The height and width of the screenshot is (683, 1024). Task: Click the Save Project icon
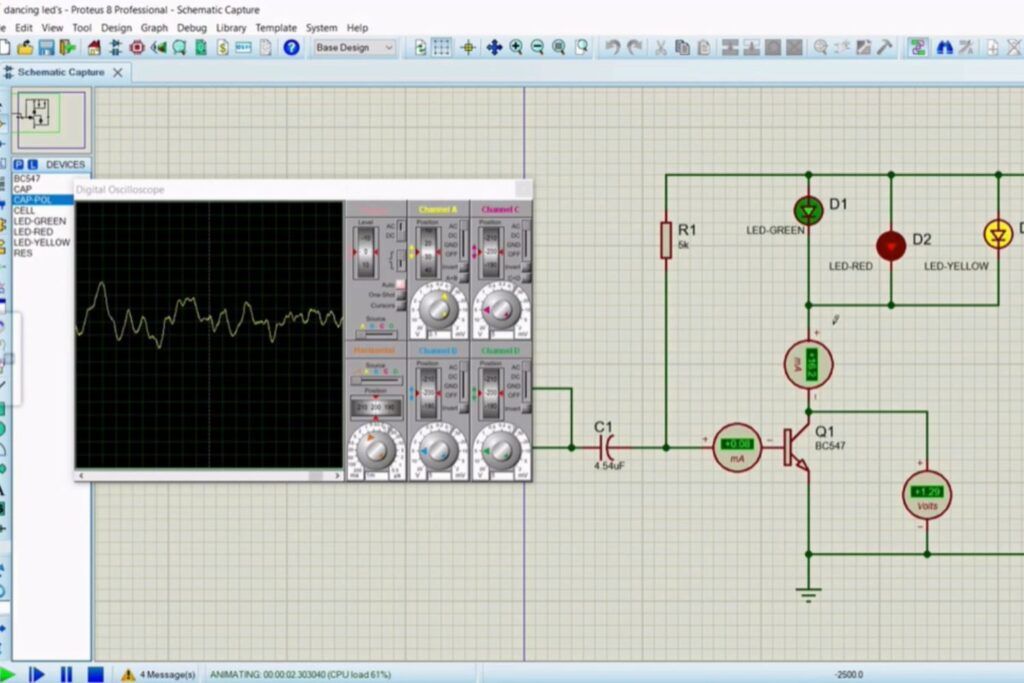tap(47, 47)
